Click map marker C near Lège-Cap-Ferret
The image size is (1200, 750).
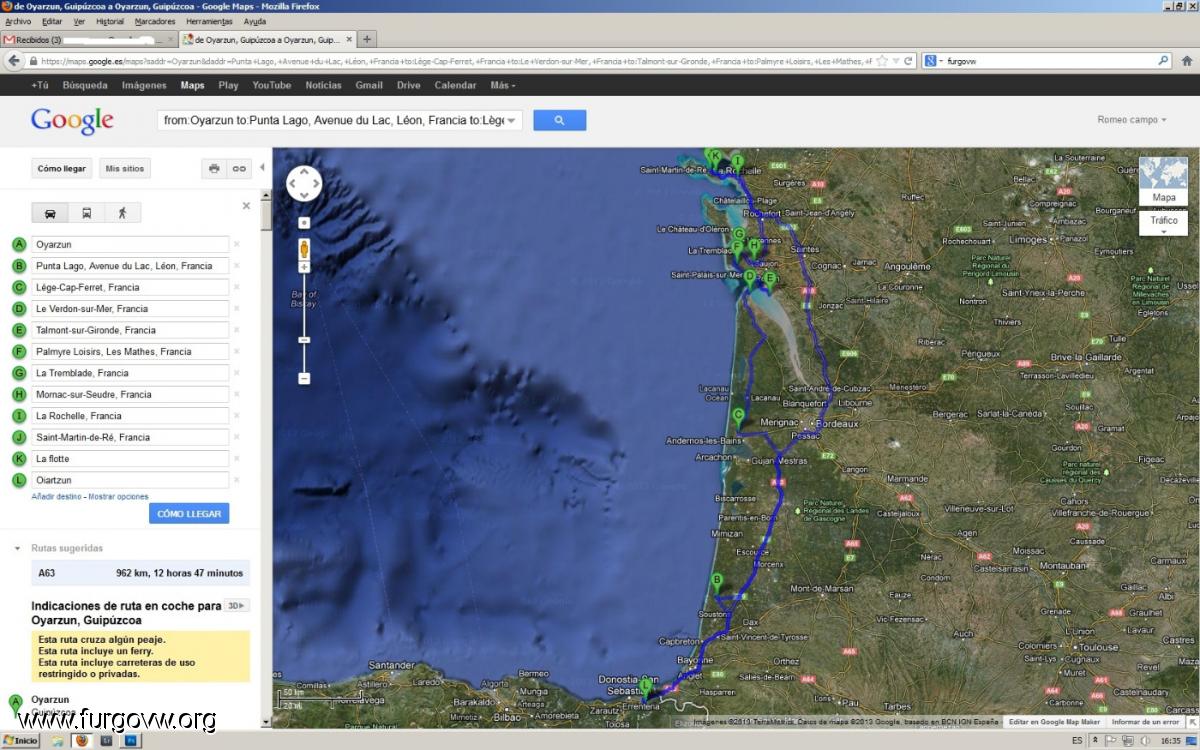739,418
